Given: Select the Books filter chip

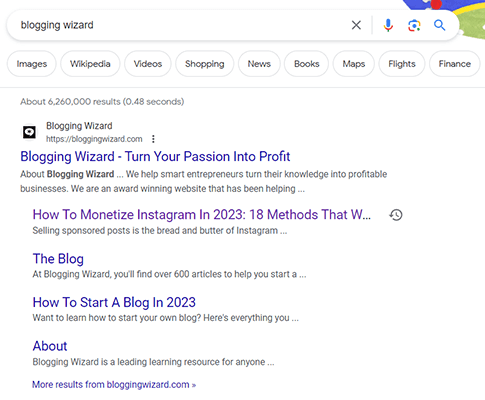Looking at the screenshot, I should [306, 64].
